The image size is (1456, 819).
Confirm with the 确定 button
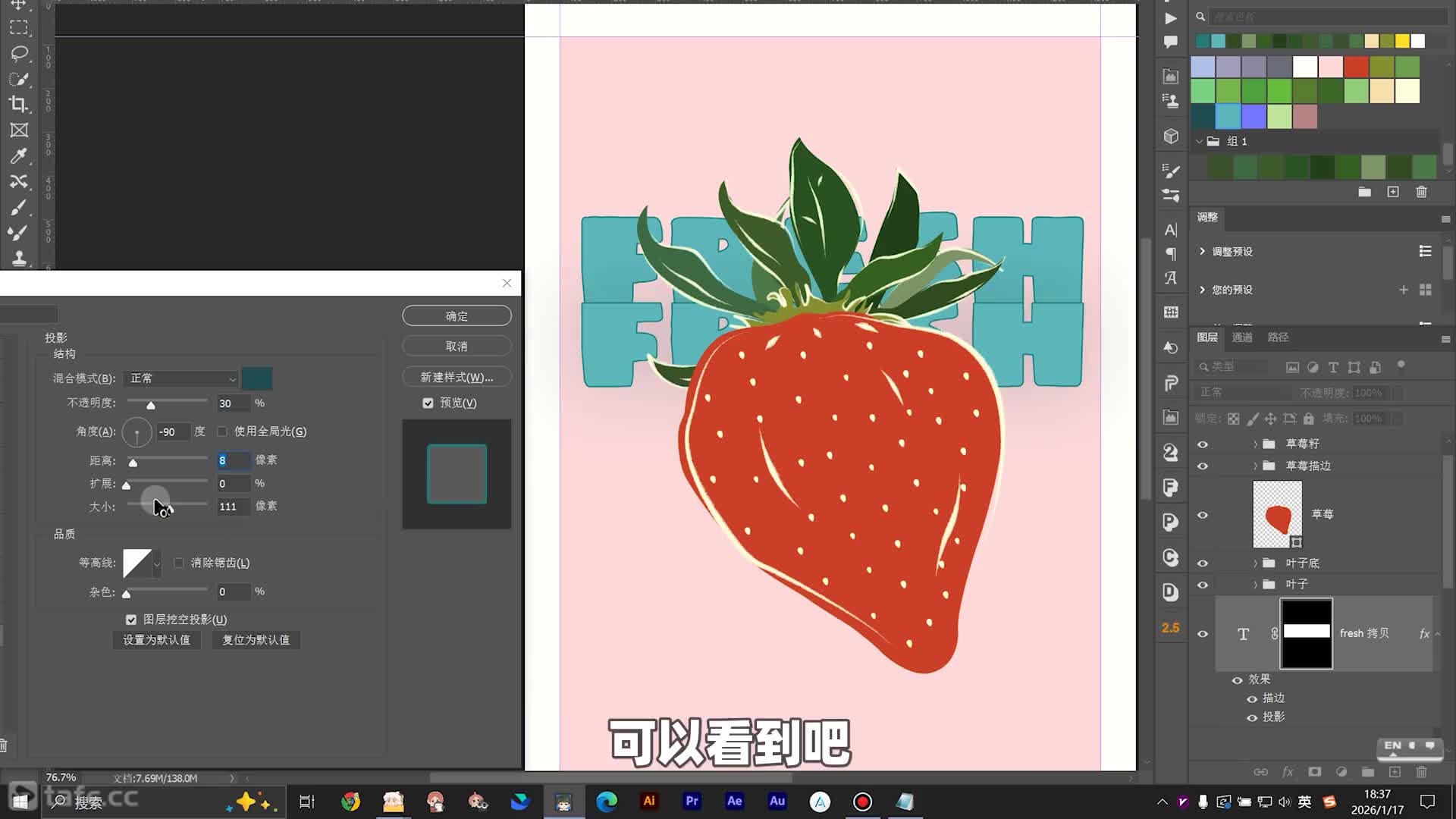coord(457,316)
